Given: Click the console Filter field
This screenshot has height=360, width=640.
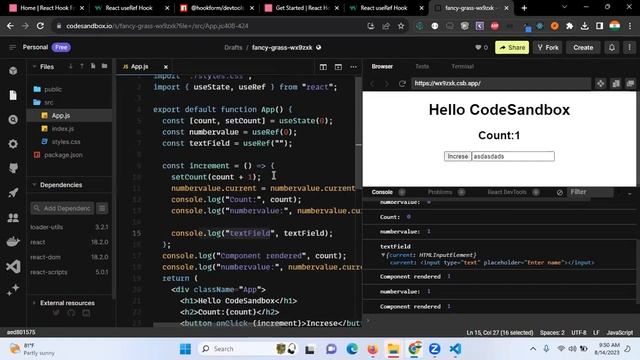Looking at the screenshot, I should (x=590, y=192).
